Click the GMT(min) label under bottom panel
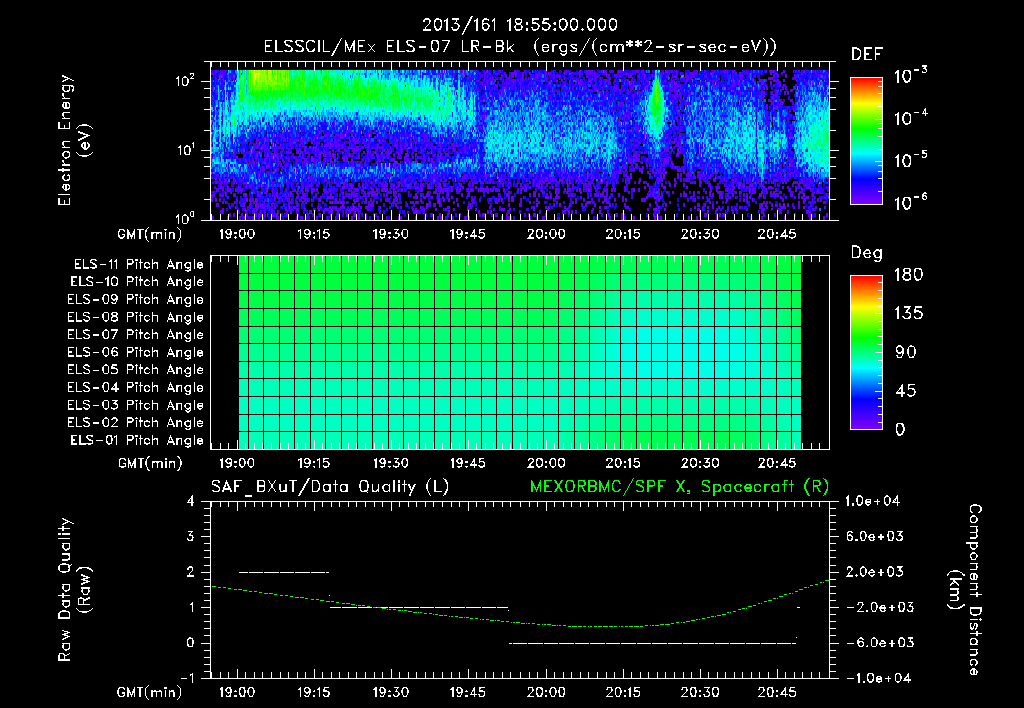This screenshot has height=708, width=1024. click(x=149, y=692)
